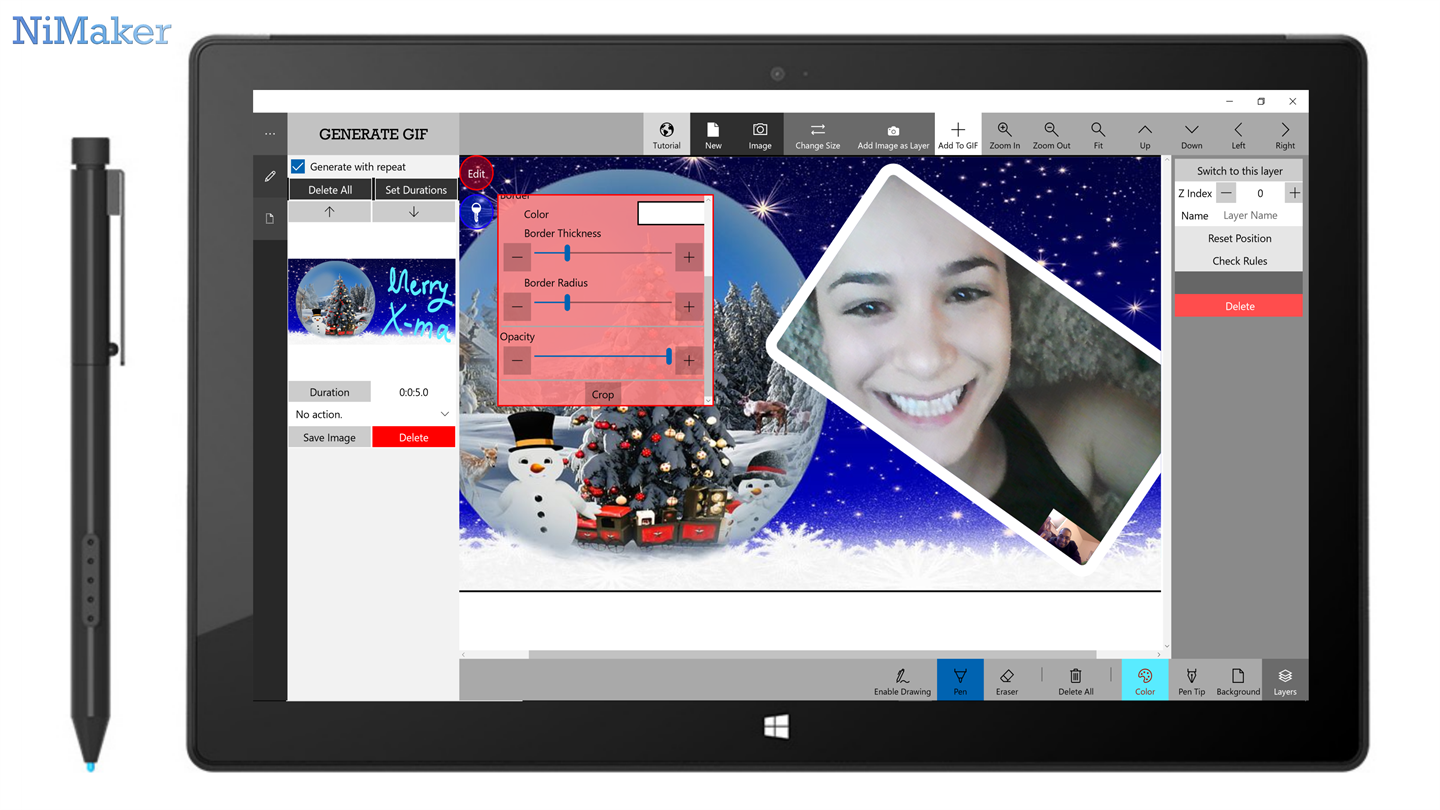Click the Layer Name input field
This screenshot has width=1440, height=810.
coord(1260,216)
